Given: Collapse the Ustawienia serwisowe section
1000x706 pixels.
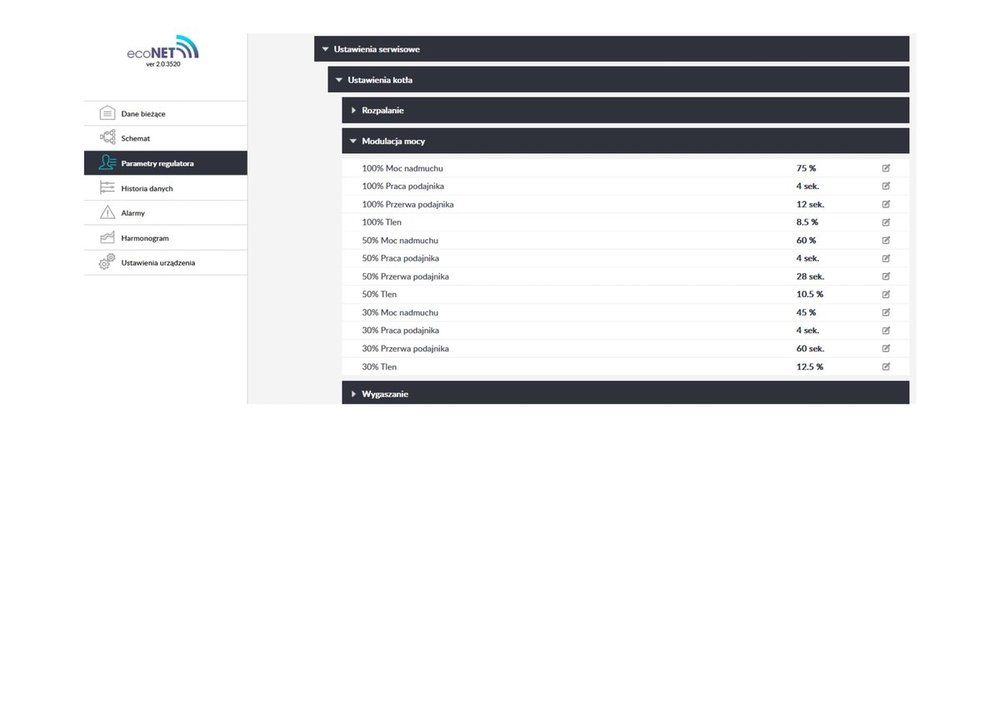Looking at the screenshot, I should 324,49.
